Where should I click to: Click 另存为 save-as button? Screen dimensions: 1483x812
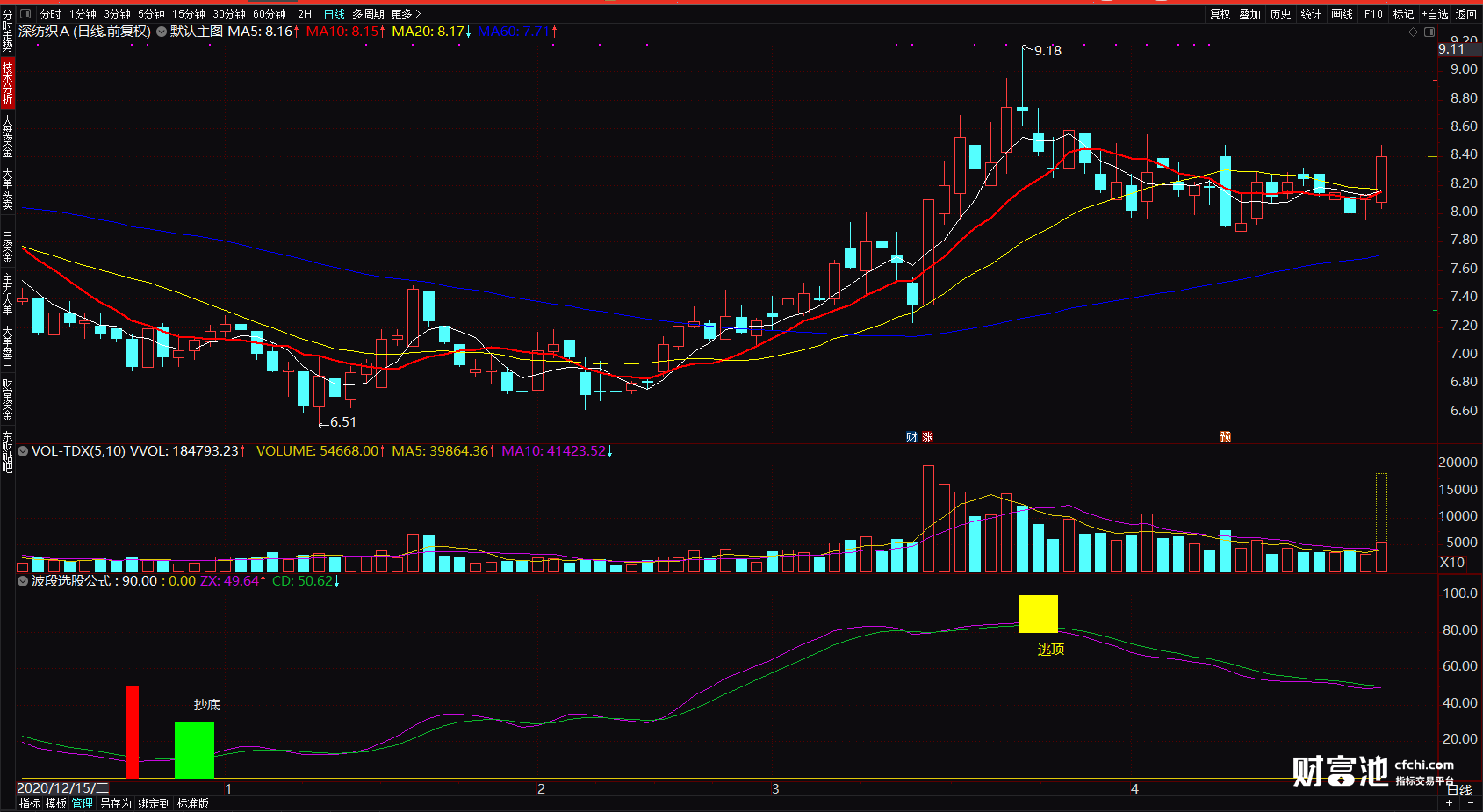(x=115, y=803)
